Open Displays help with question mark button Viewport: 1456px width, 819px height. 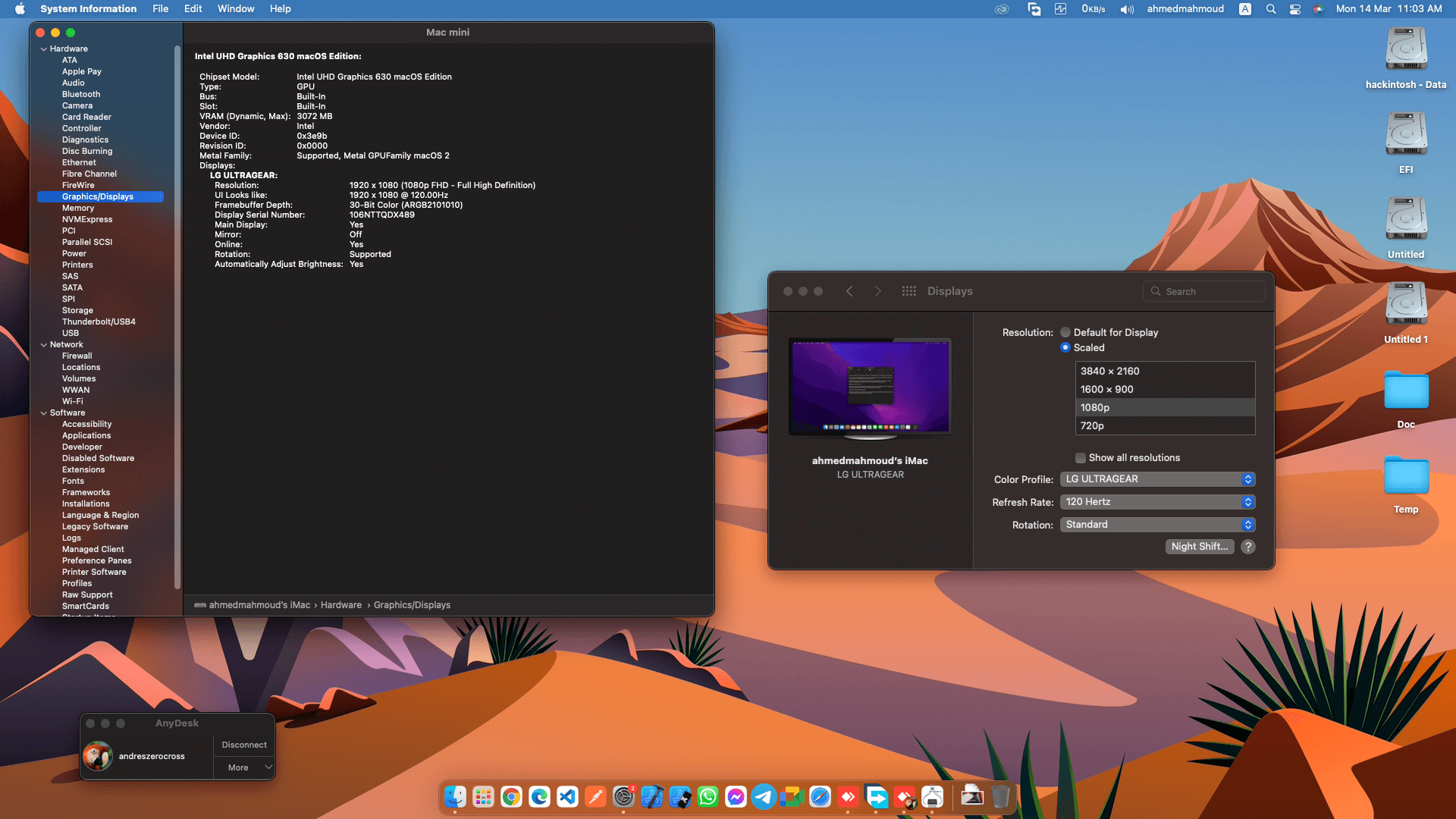[x=1248, y=547]
